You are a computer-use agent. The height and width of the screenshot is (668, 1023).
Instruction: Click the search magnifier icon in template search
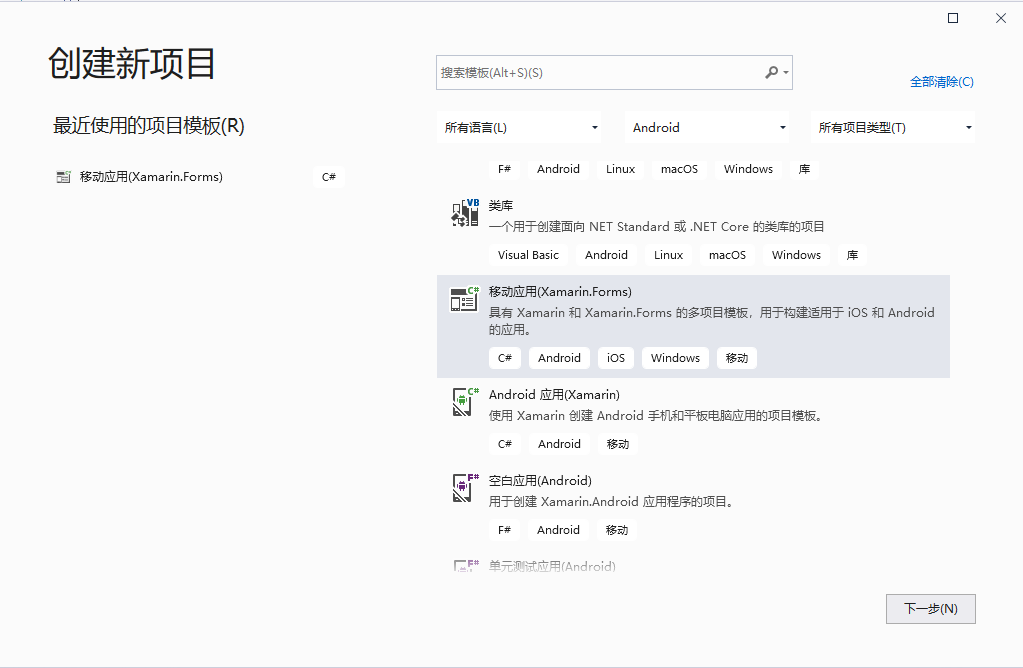pyautogui.click(x=772, y=72)
